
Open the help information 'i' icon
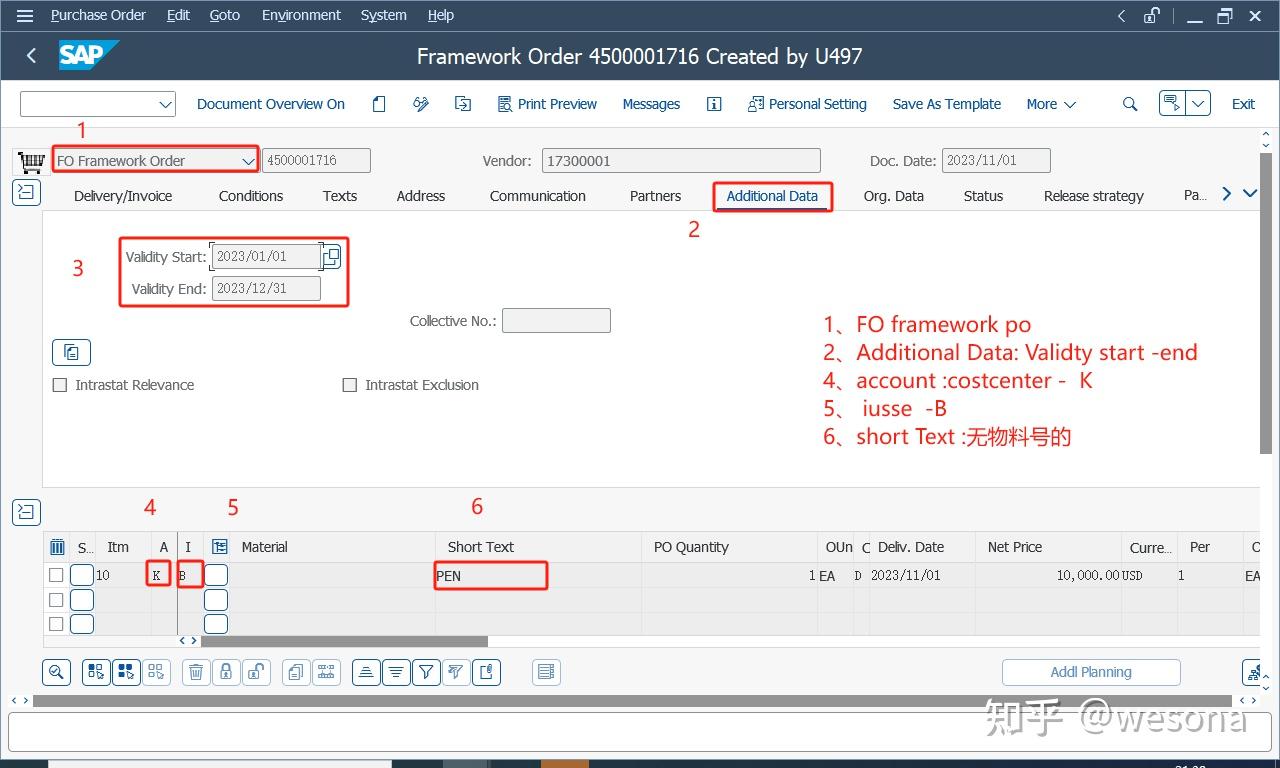point(714,104)
